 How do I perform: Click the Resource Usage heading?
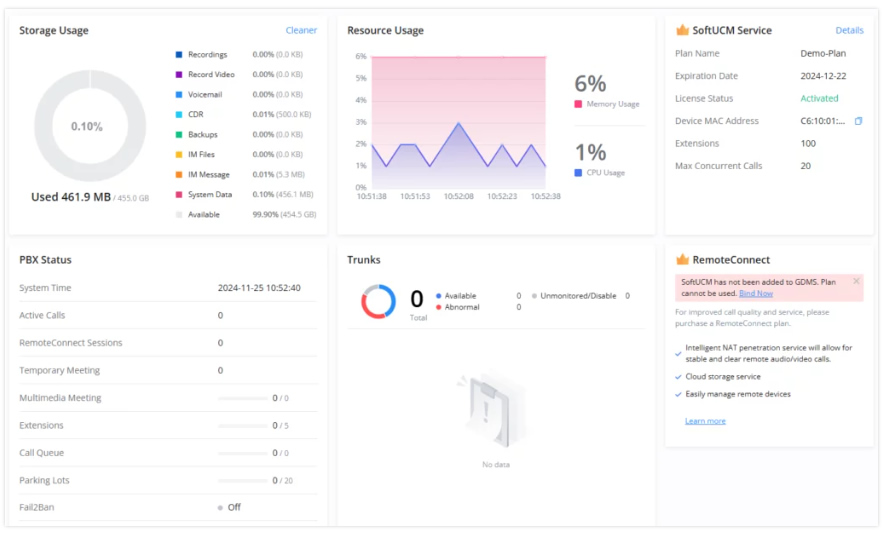pyautogui.click(x=385, y=30)
